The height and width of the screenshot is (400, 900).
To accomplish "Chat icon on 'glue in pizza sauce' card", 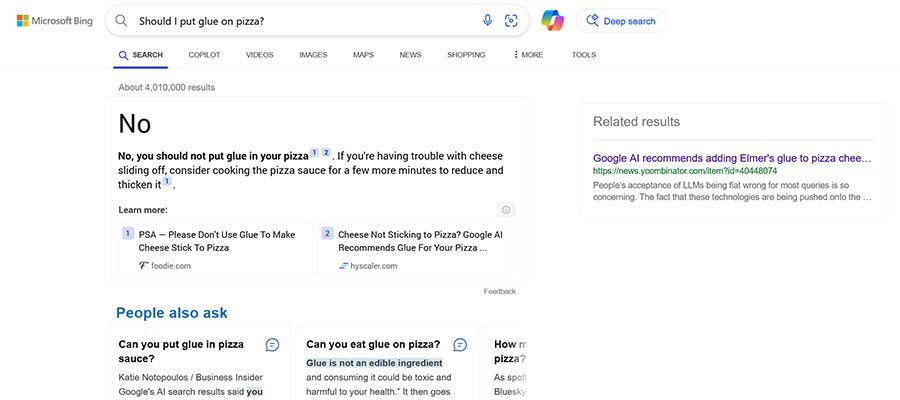I will [x=272, y=345].
